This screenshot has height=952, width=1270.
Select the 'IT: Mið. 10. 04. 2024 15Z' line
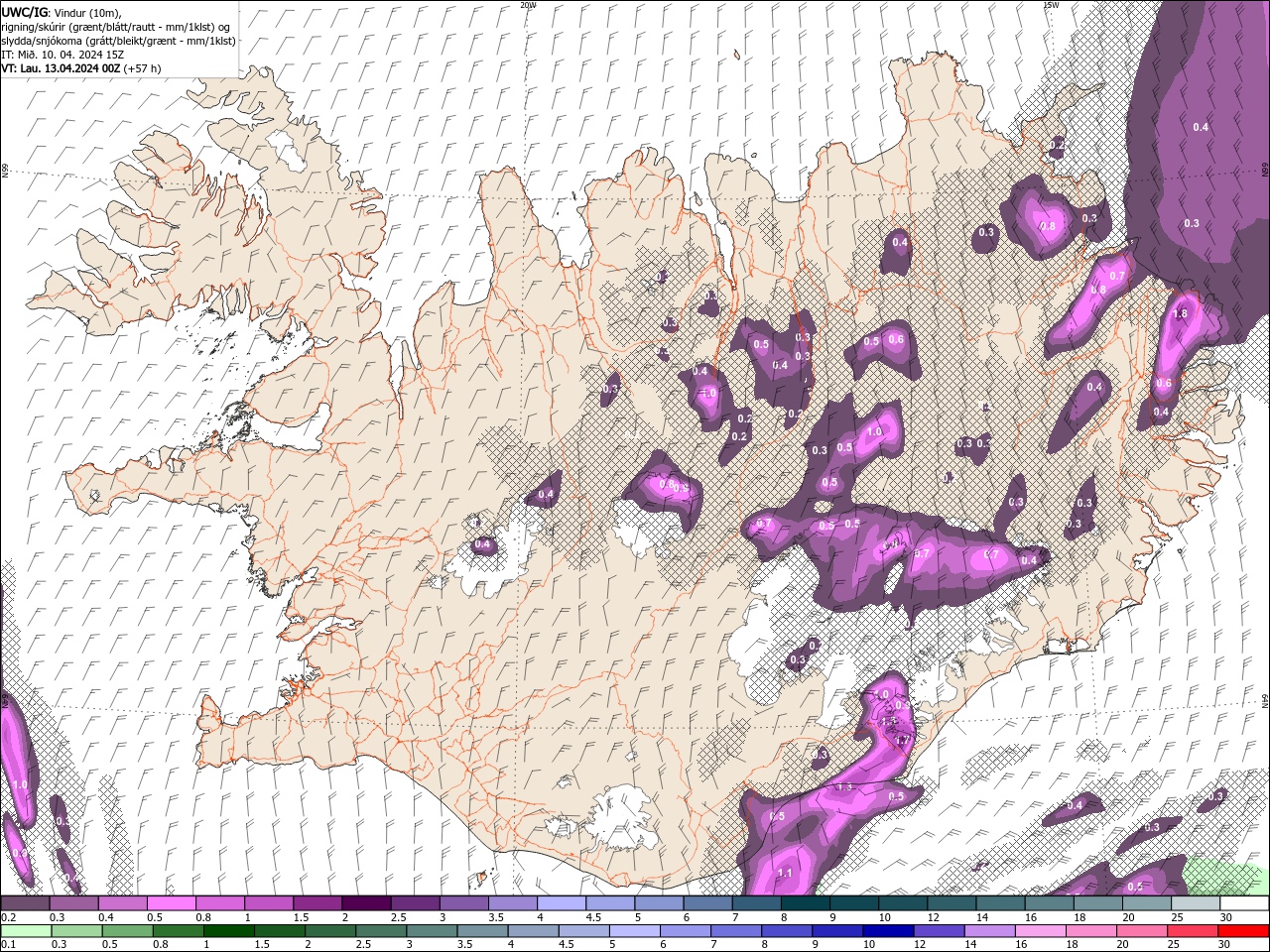click(x=63, y=55)
